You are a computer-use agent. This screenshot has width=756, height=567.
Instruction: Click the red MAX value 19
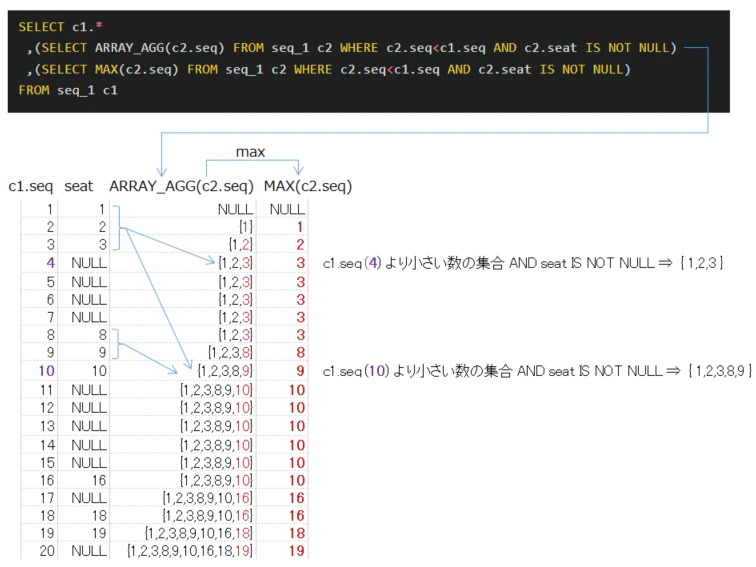(297, 551)
